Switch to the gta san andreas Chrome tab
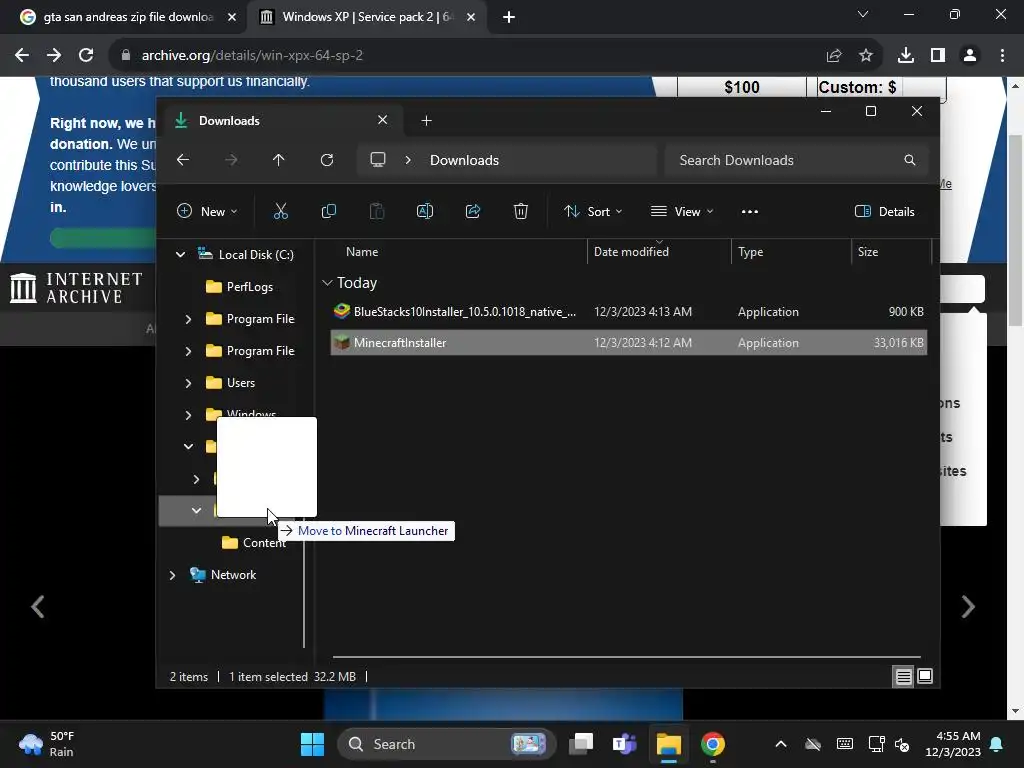The height and width of the screenshot is (768, 1024). click(128, 17)
